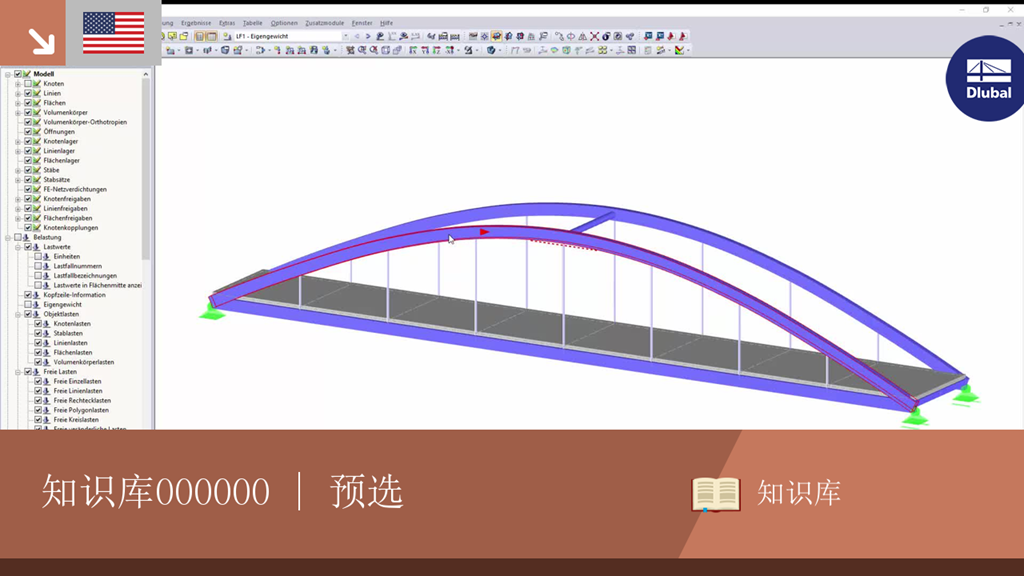Collapse the Belastung tree node

8,238
